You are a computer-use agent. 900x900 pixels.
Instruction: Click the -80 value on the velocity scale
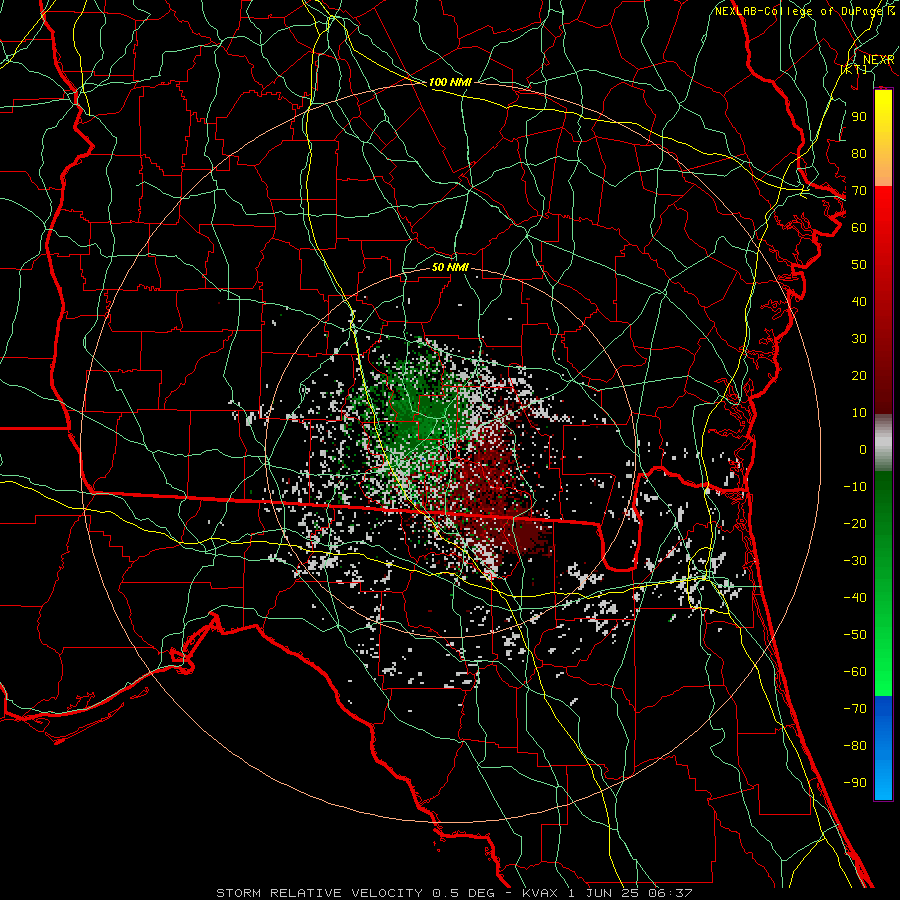(x=855, y=746)
